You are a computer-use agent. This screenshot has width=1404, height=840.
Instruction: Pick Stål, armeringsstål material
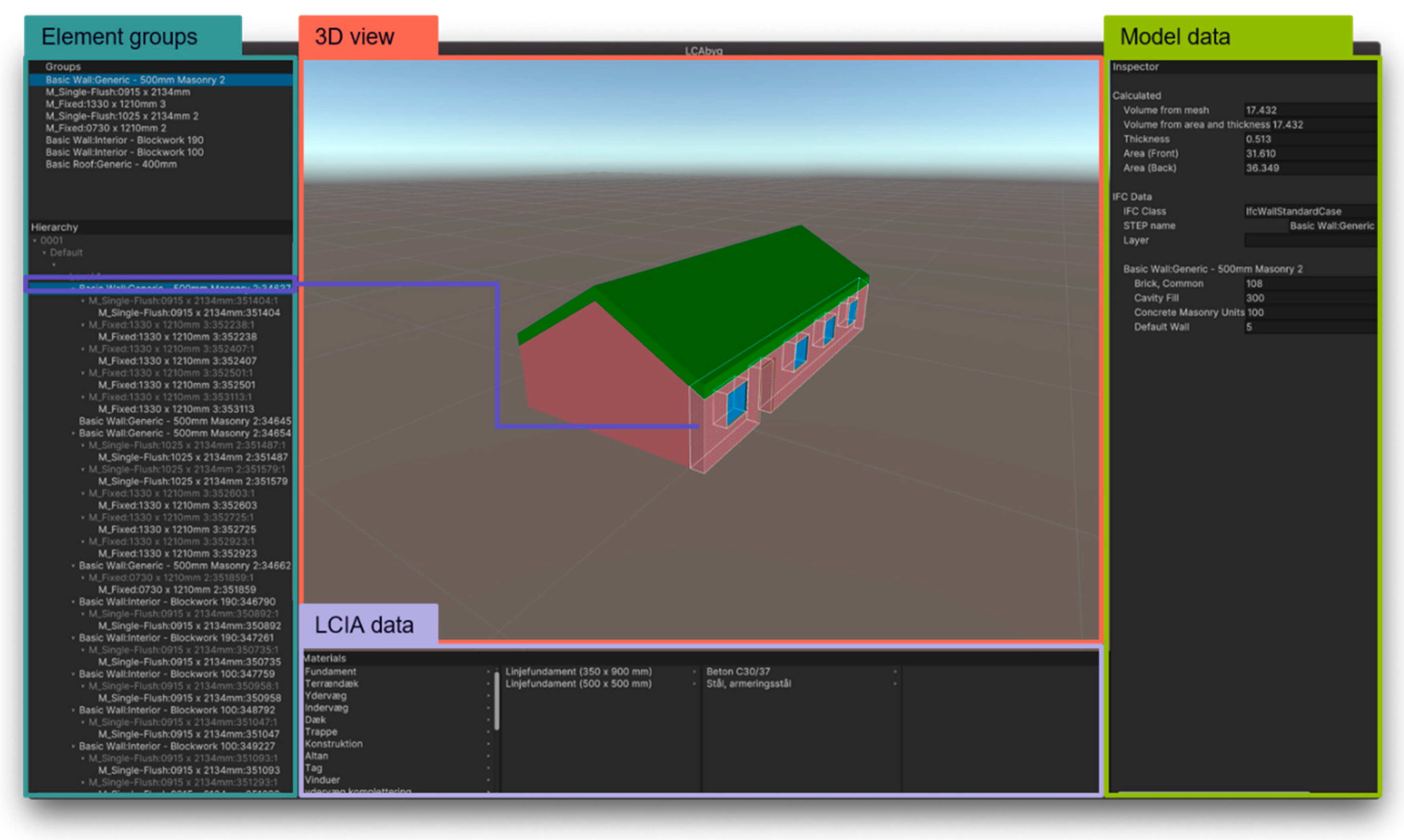click(748, 684)
